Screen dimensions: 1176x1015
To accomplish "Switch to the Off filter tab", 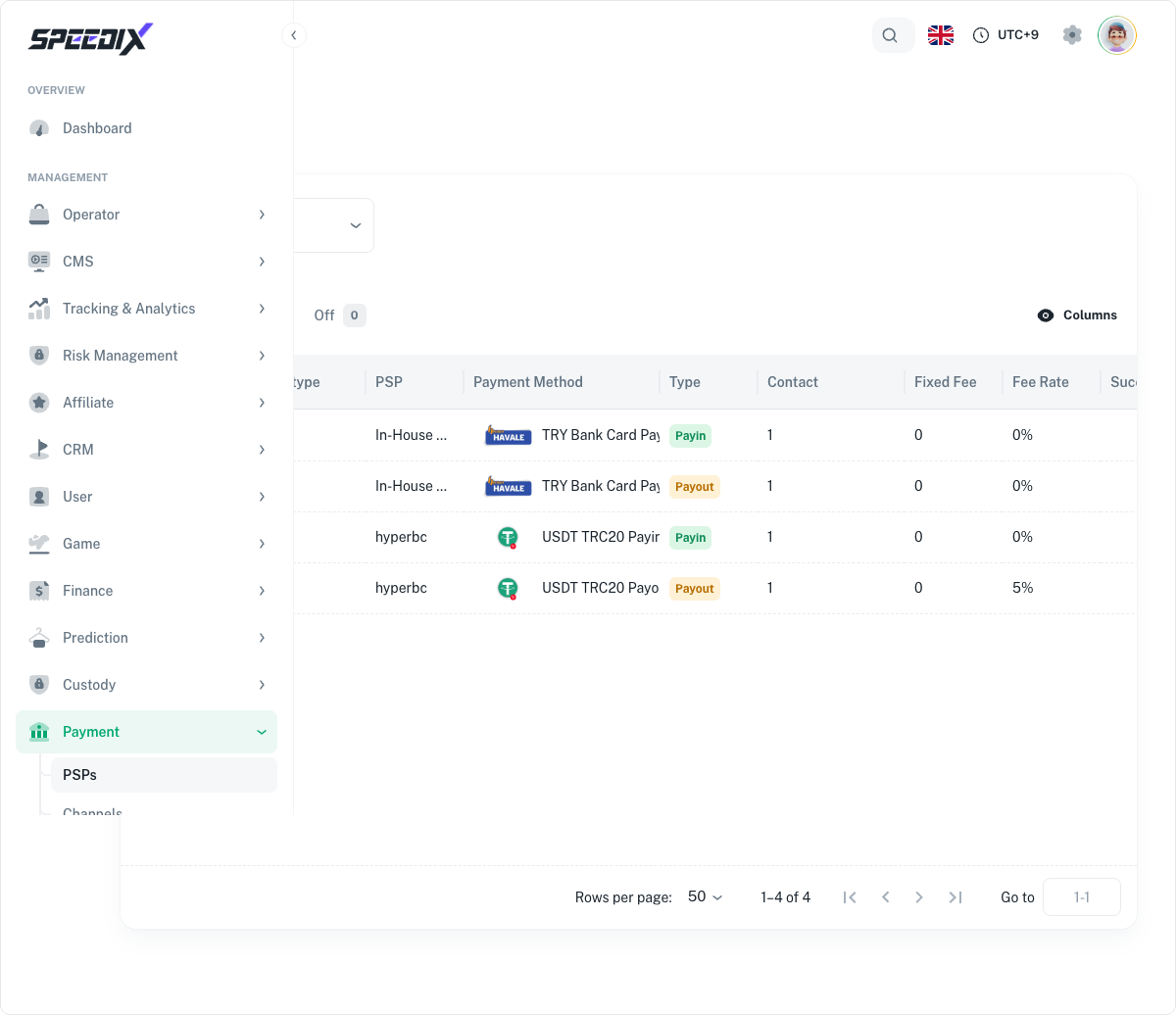I will point(339,315).
